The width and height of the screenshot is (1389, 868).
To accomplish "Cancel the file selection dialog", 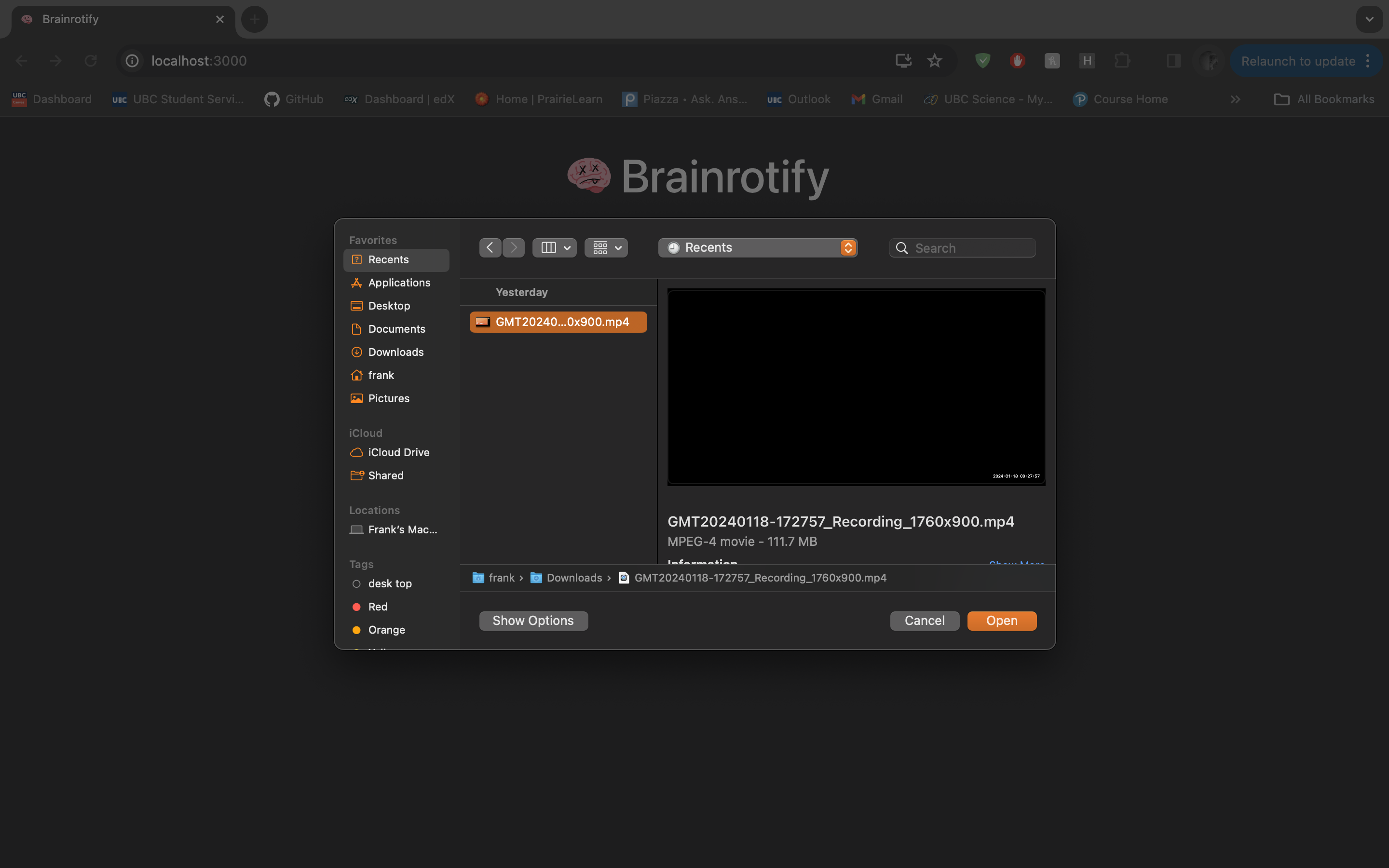I will pyautogui.click(x=924, y=621).
